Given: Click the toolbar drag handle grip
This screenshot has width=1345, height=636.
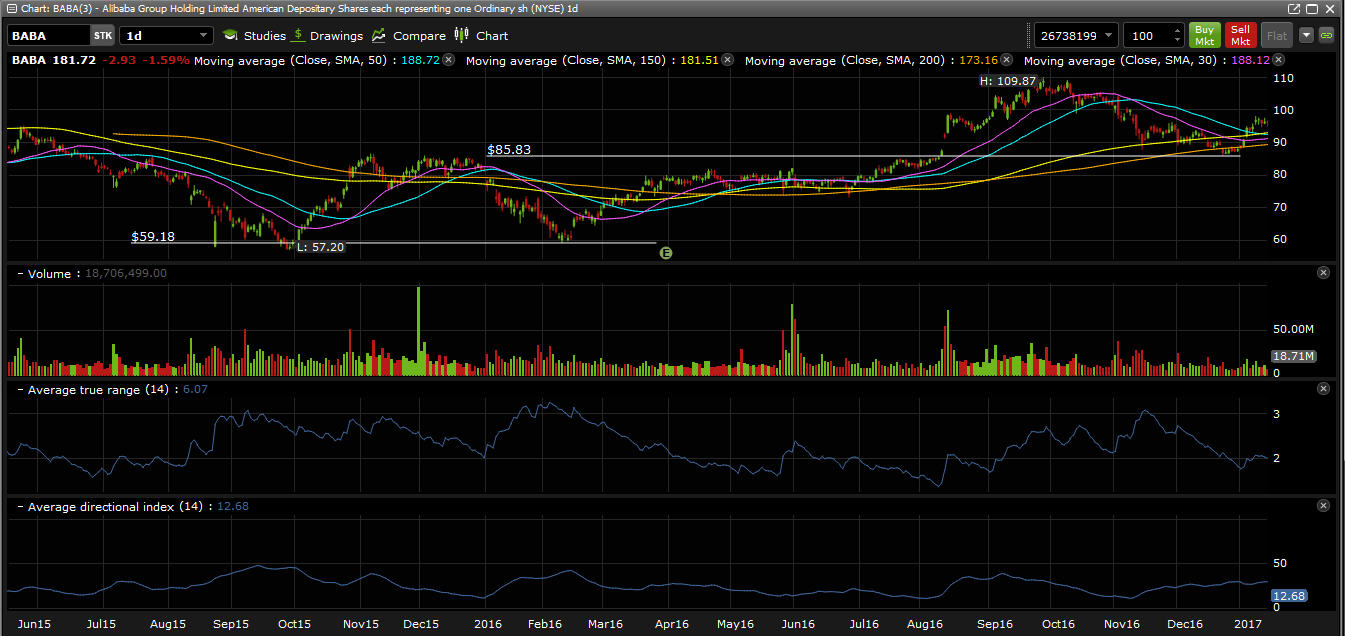Looking at the screenshot, I should 1028,35.
